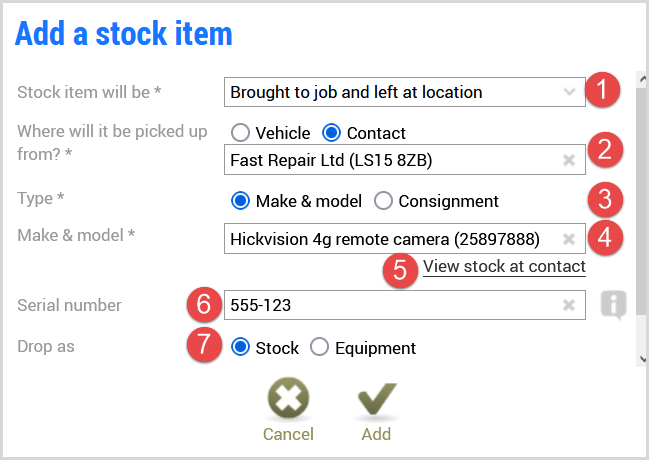Open View stock at contact link
This screenshot has width=649, height=460.
[504, 267]
